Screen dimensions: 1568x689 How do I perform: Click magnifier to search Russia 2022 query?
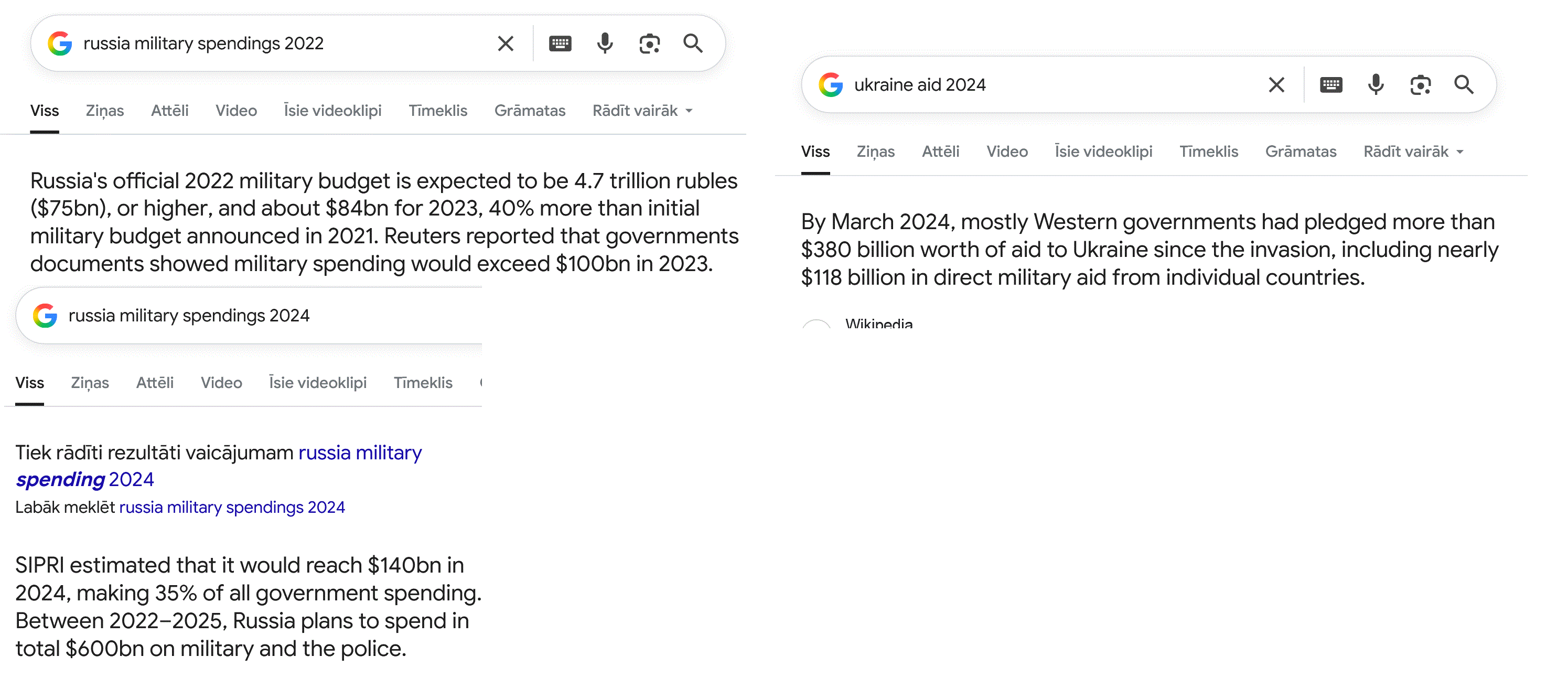tap(693, 44)
